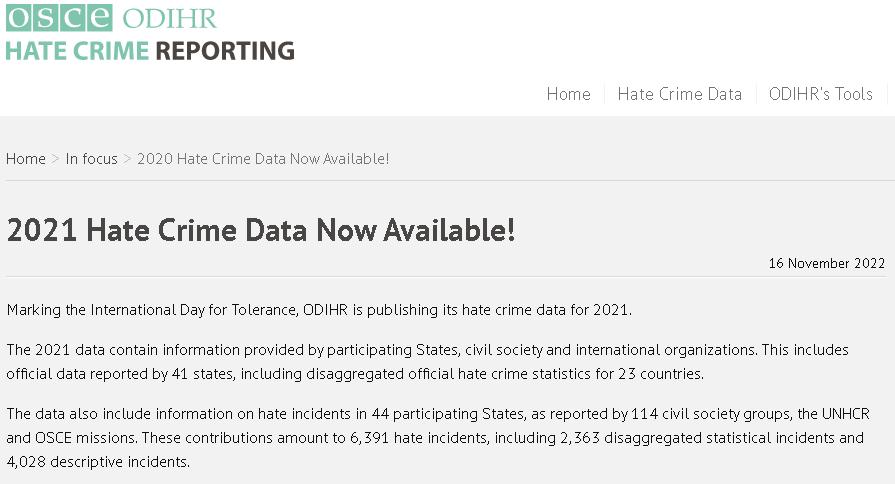This screenshot has height=484, width=895.
Task: Click the 16 November 2022 date
Action: coord(827,264)
